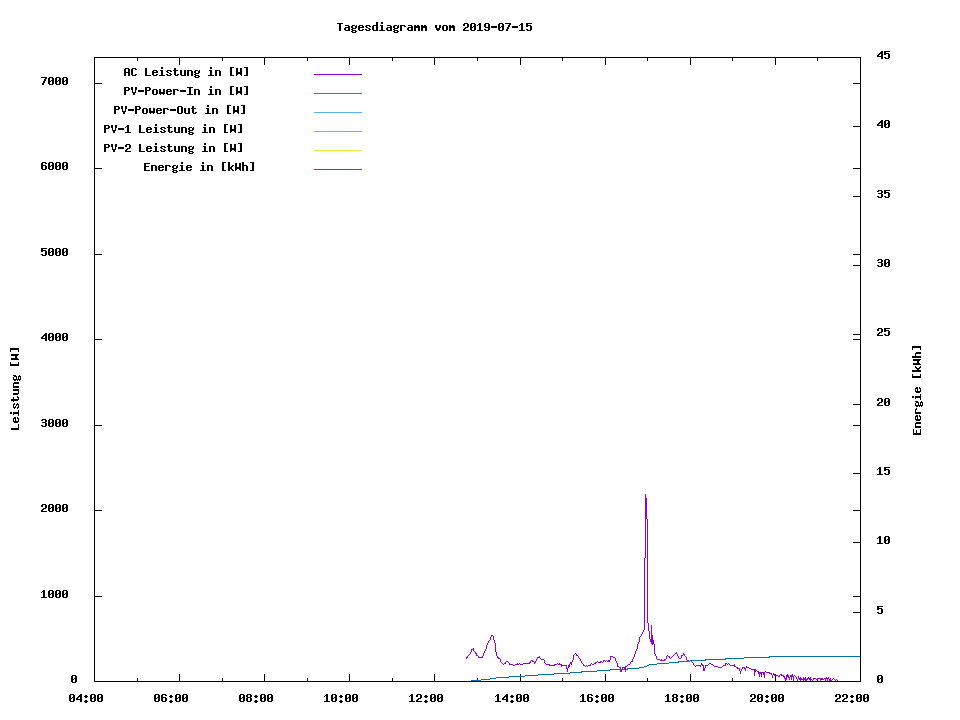The width and height of the screenshot is (960, 720).
Task: Click the 04:00 tick label on the time axis
Action: 86,698
